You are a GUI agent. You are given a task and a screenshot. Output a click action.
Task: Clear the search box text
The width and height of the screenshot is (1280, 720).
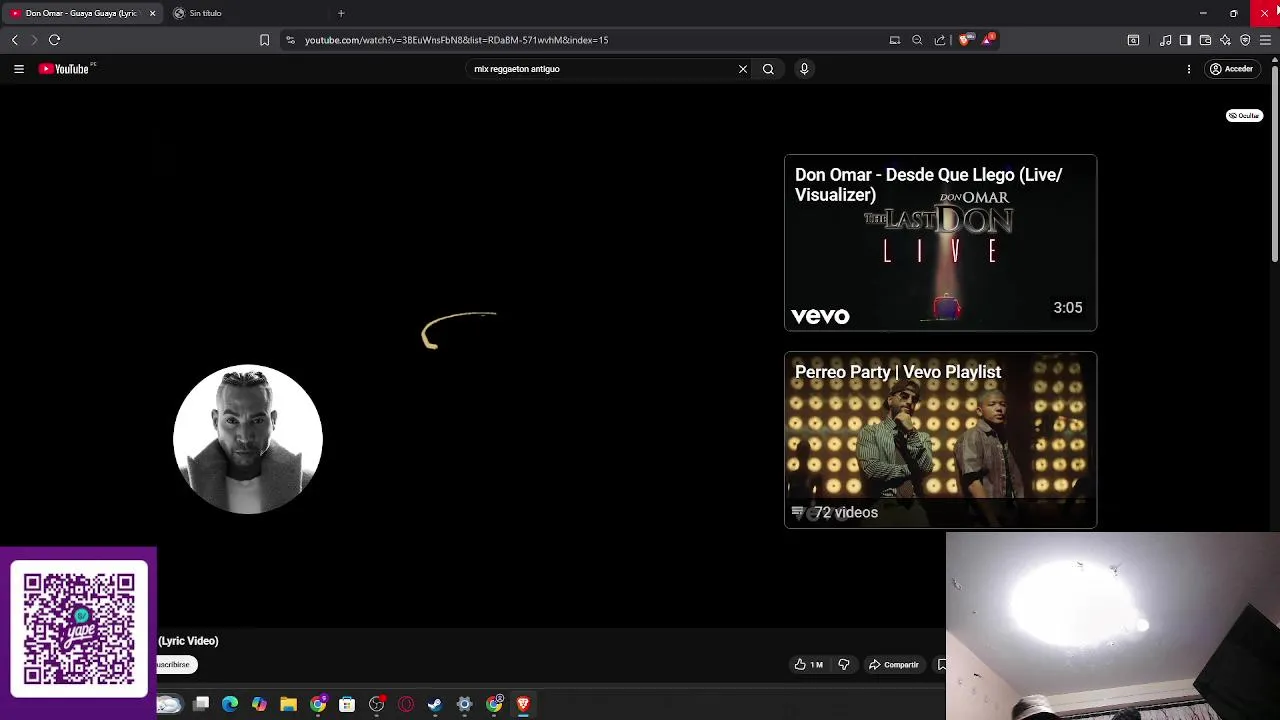[x=743, y=69]
